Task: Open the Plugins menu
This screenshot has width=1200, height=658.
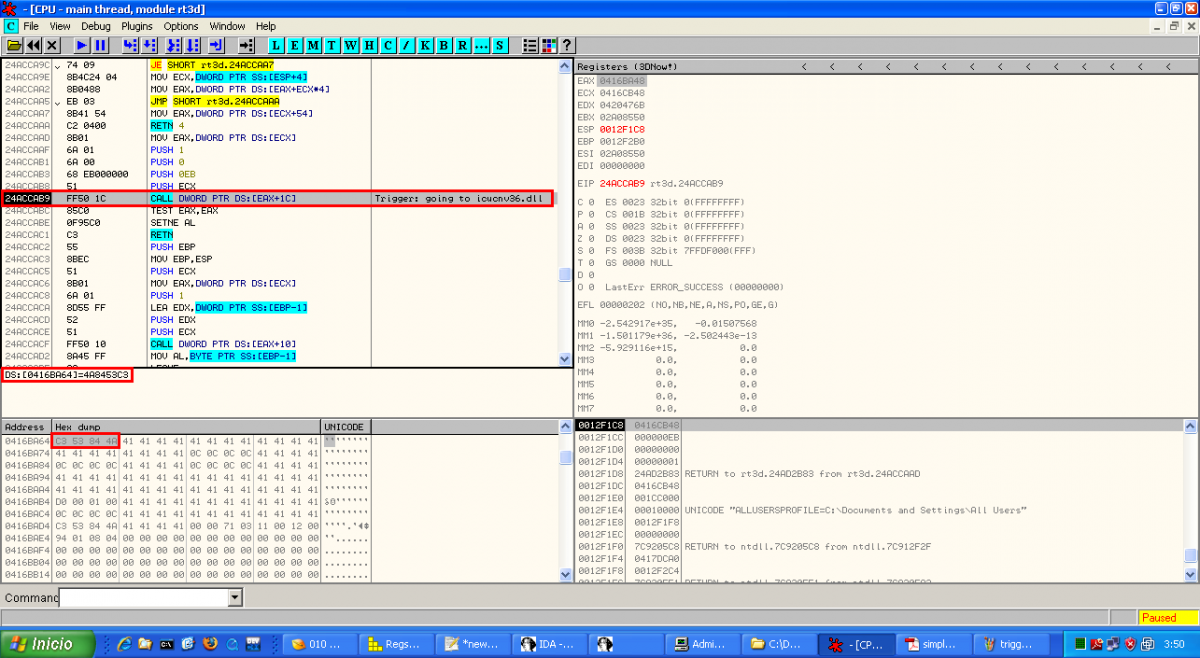Action: pyautogui.click(x=138, y=26)
